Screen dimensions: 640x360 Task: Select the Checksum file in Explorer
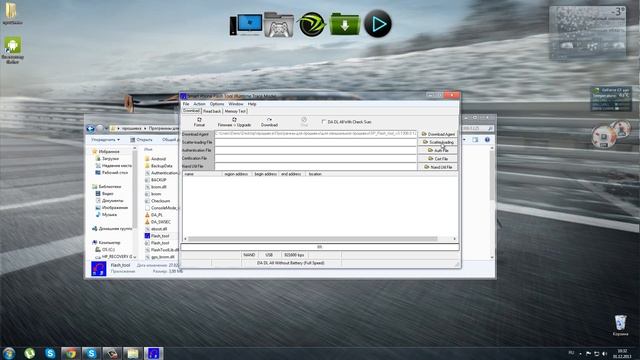point(158,201)
